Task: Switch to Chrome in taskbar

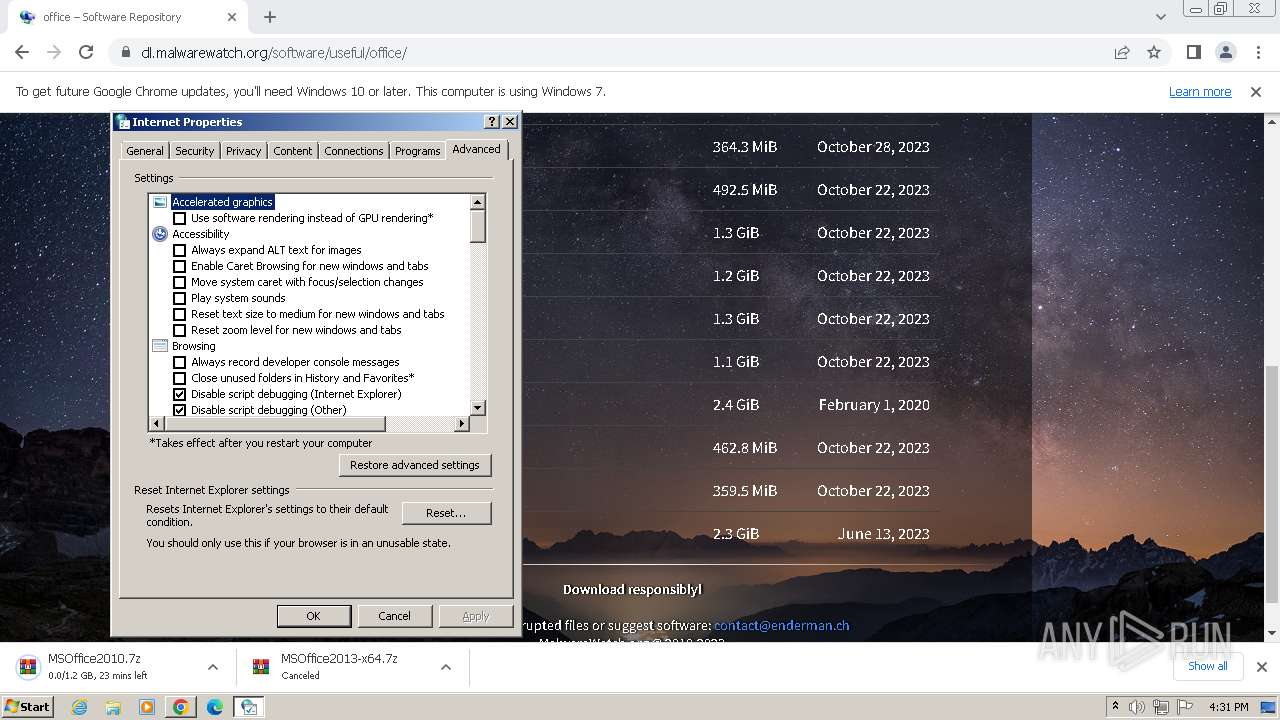Action: coord(181,707)
